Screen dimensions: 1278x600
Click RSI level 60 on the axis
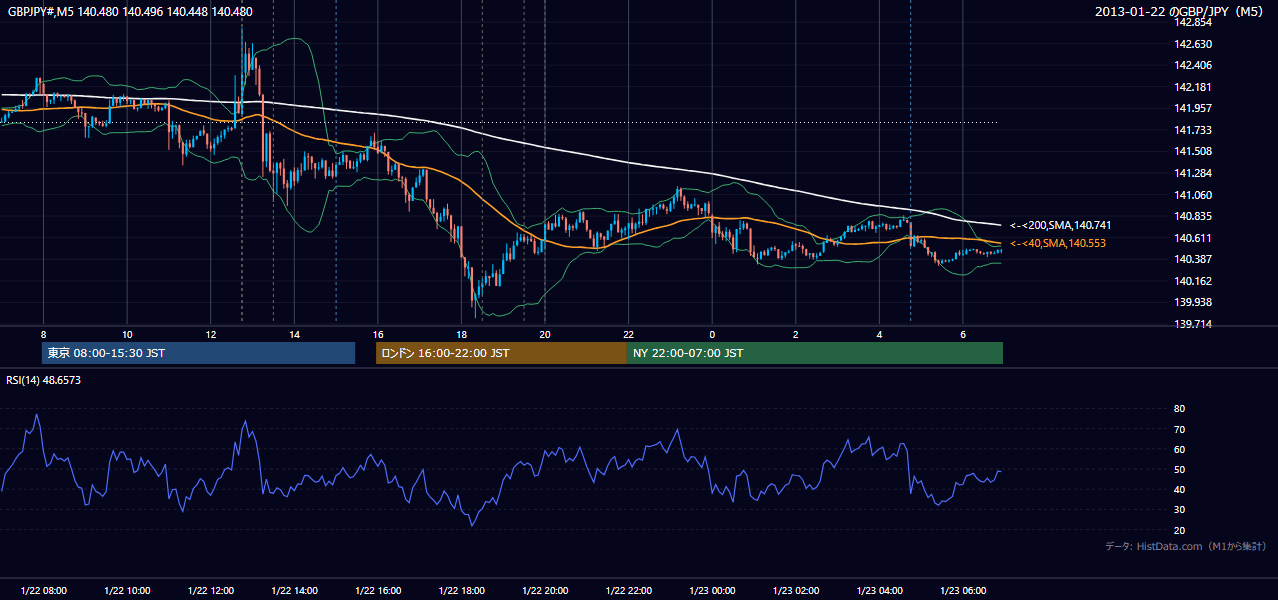(x=1180, y=449)
